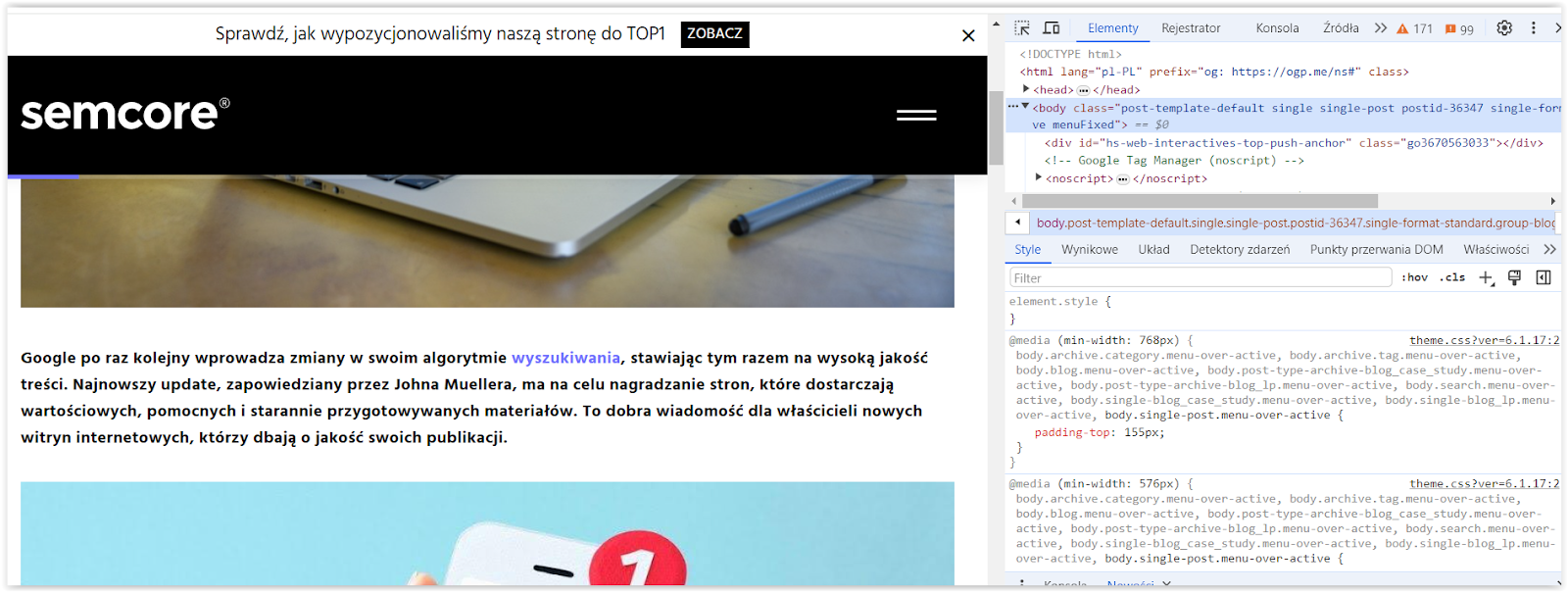1568x592 pixels.
Task: Select the html lang="pl-PL" line
Action: pos(1214,72)
